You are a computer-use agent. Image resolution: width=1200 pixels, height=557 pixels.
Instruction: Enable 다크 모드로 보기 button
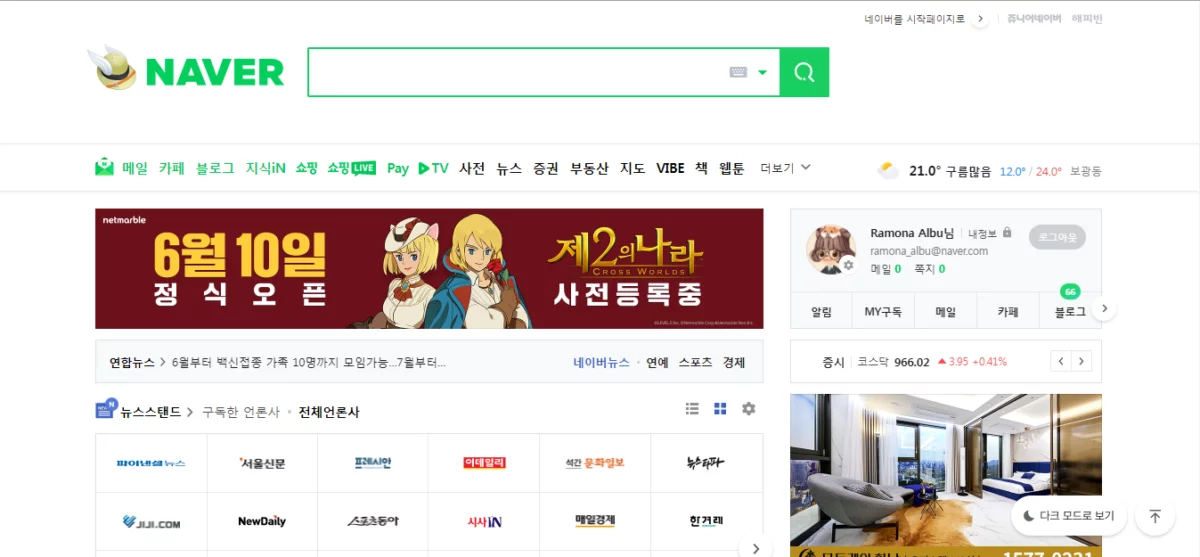pos(1068,516)
